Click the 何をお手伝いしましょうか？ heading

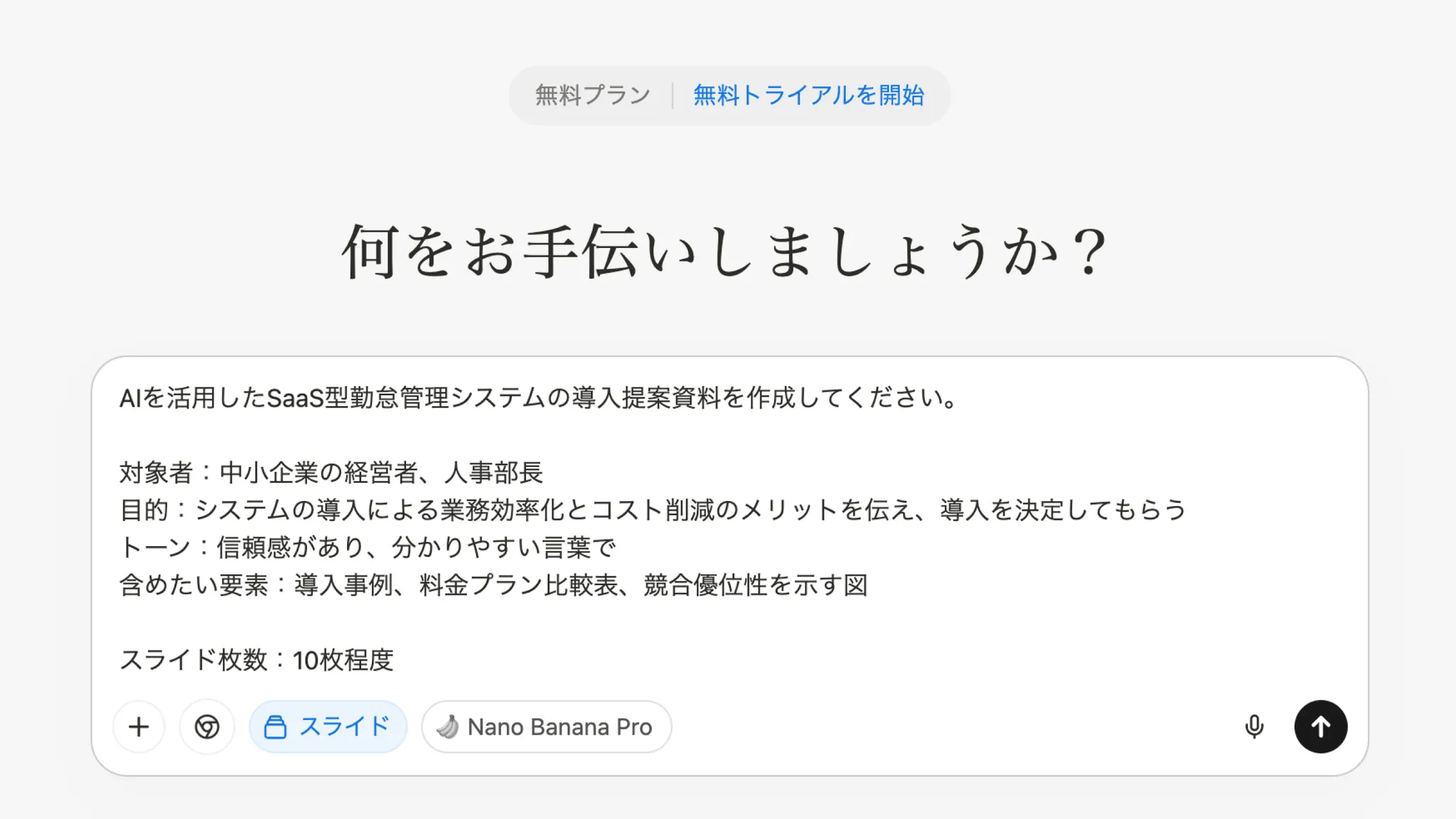[725, 252]
